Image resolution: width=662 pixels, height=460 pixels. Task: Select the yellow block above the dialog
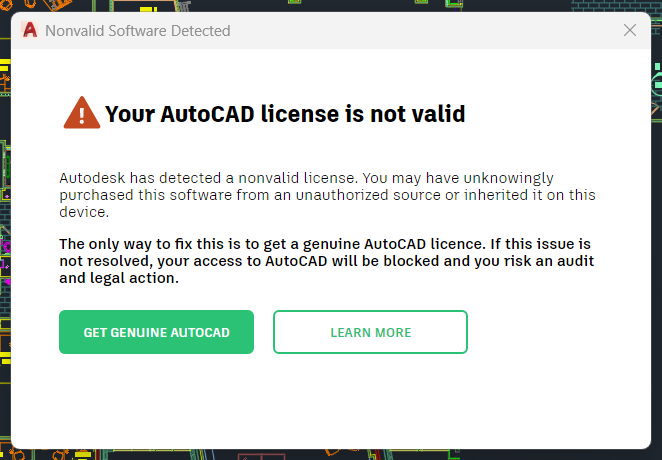point(149,8)
